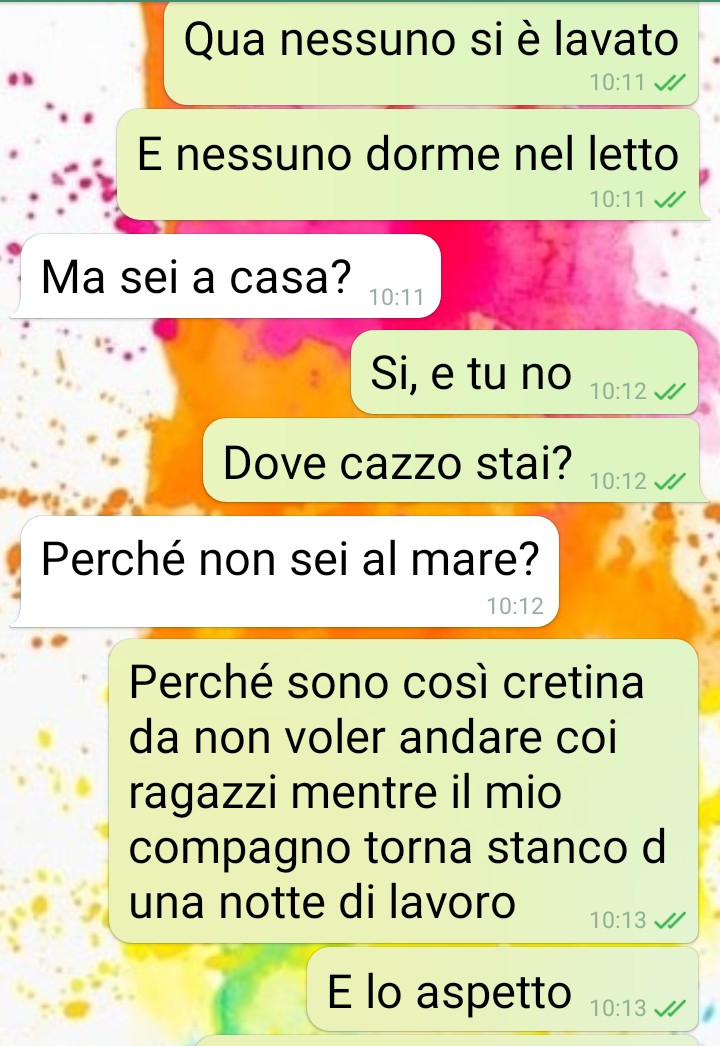Click the 10:12 timestamp under 'Perché non sei al mare?'
This screenshot has width=720, height=1046.
(x=514, y=606)
